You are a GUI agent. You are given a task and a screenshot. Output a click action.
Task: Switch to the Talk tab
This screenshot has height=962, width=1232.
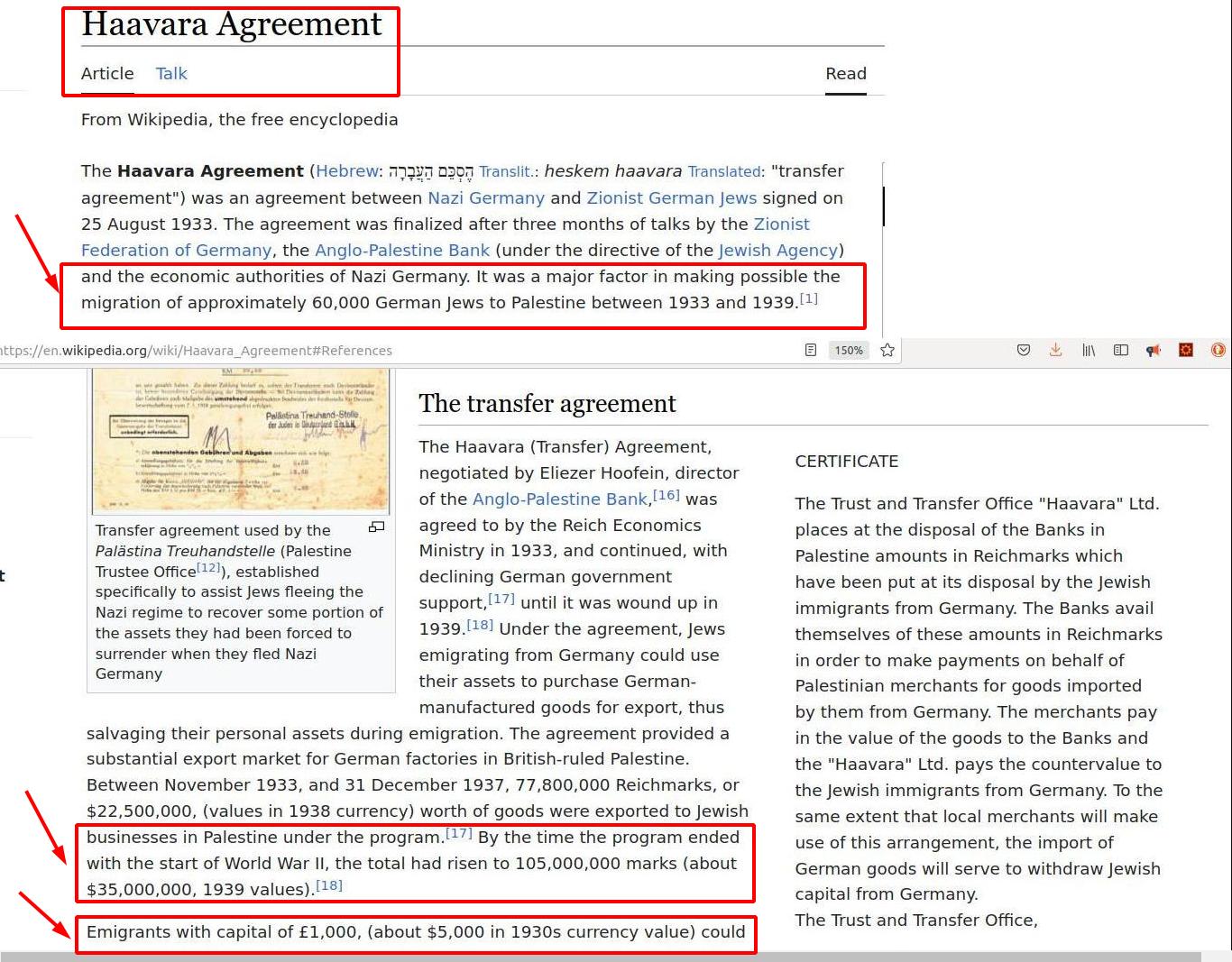pyautogui.click(x=170, y=74)
